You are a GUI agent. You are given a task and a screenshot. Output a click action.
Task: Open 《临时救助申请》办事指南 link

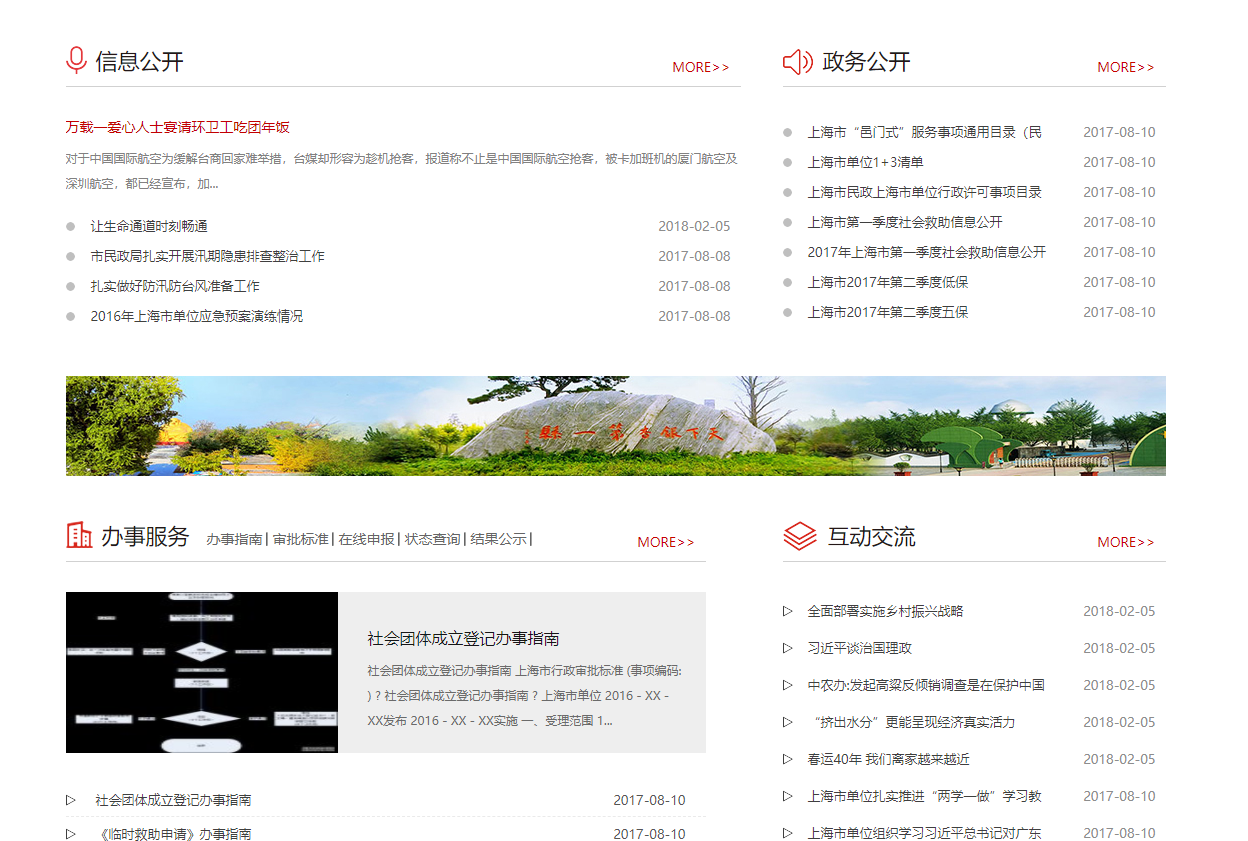[x=173, y=834]
